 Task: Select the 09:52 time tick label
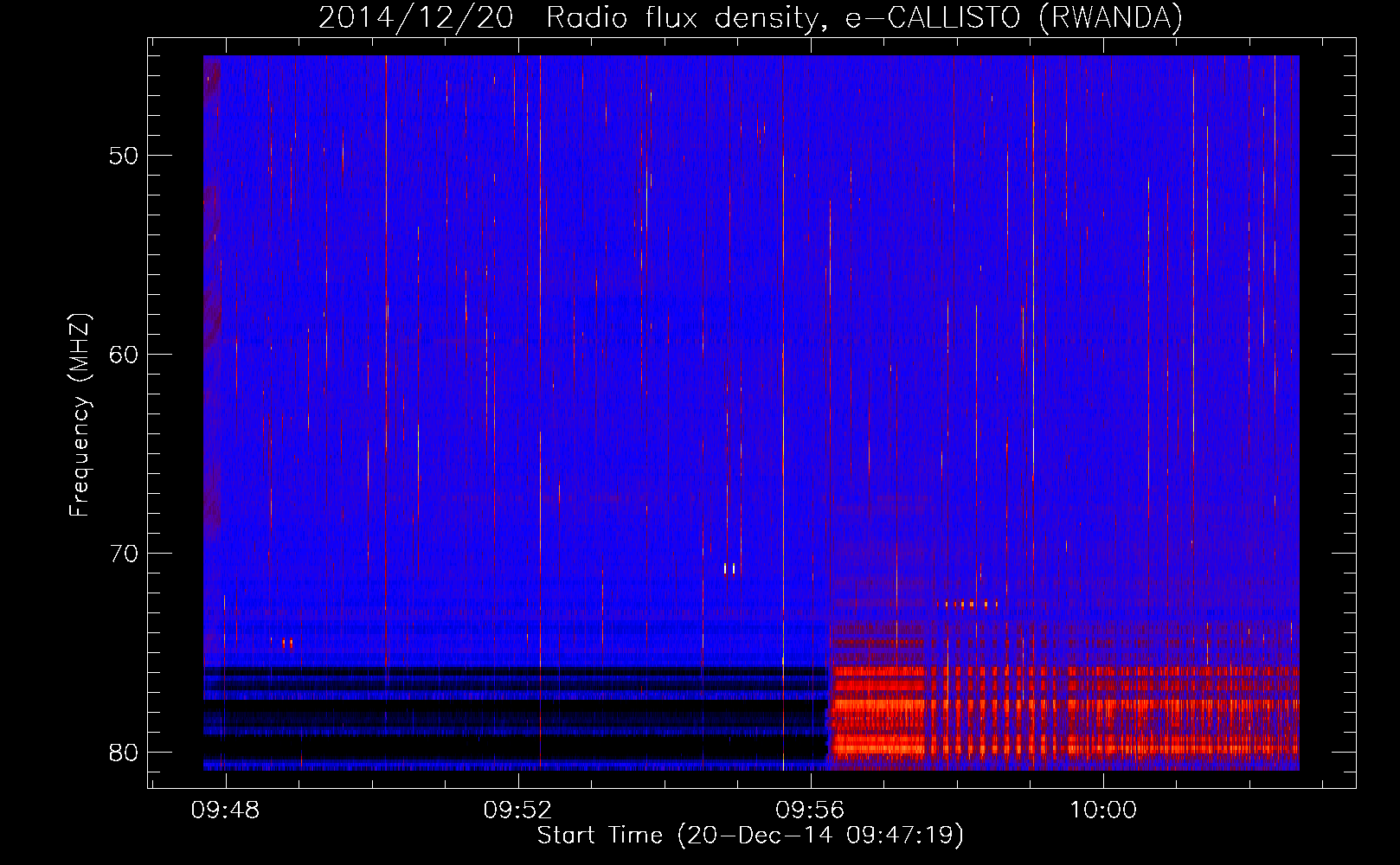pyautogui.click(x=517, y=811)
